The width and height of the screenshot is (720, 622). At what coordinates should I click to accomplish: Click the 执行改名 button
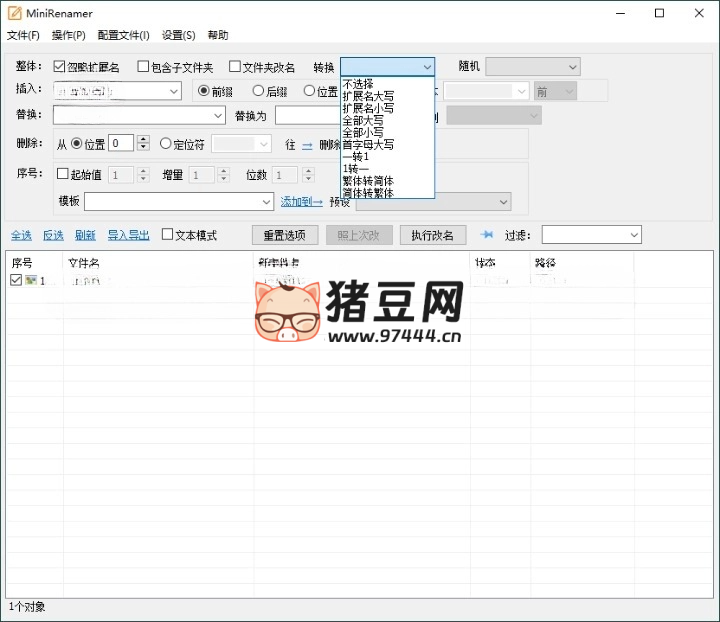[x=433, y=235]
